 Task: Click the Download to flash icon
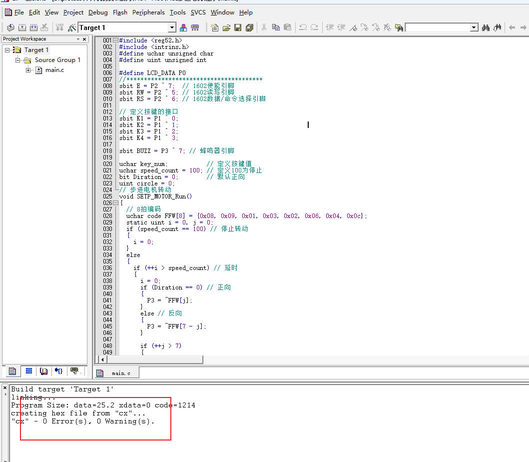[x=60, y=28]
